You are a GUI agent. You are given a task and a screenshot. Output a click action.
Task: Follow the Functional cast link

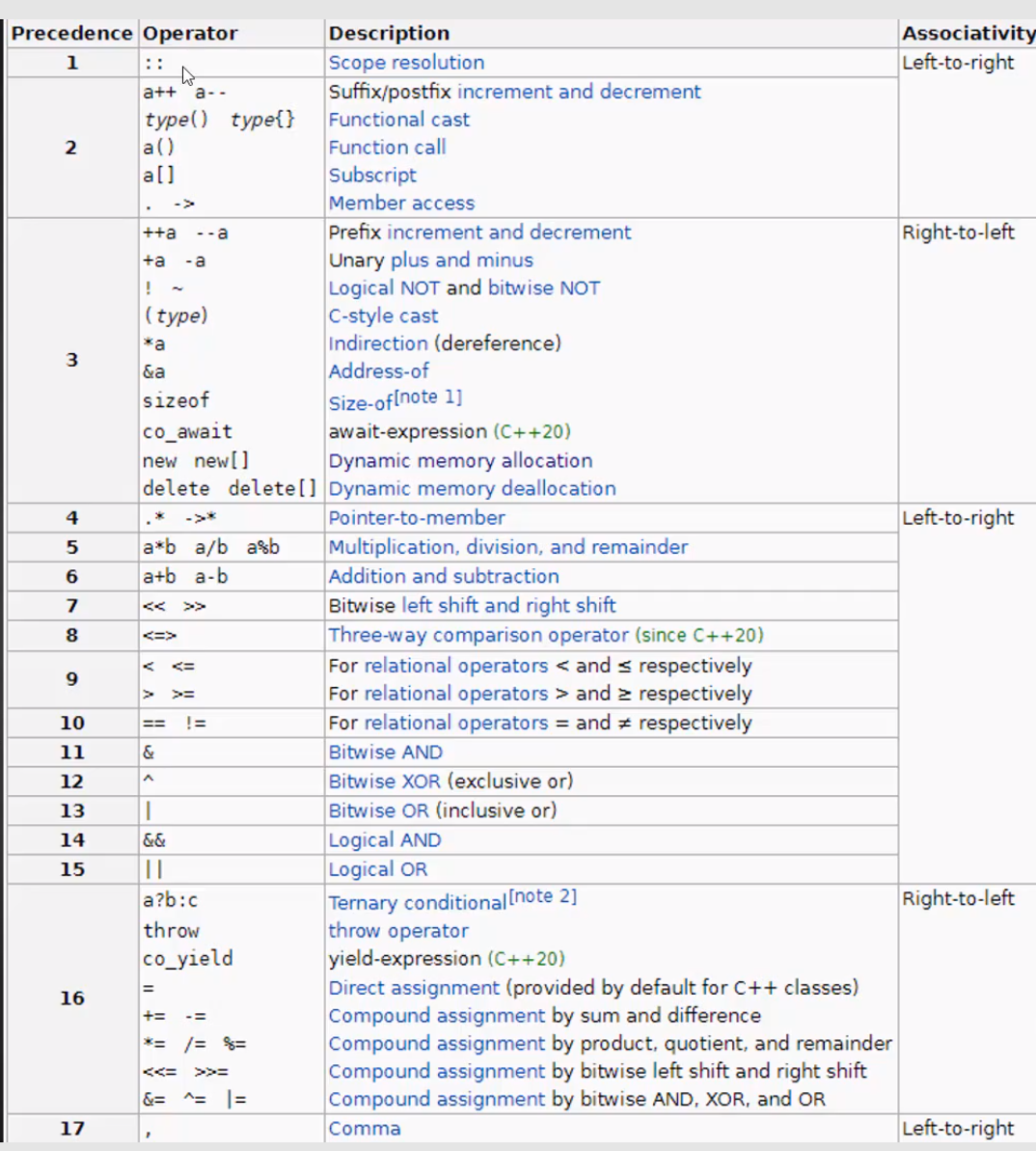coord(399,120)
